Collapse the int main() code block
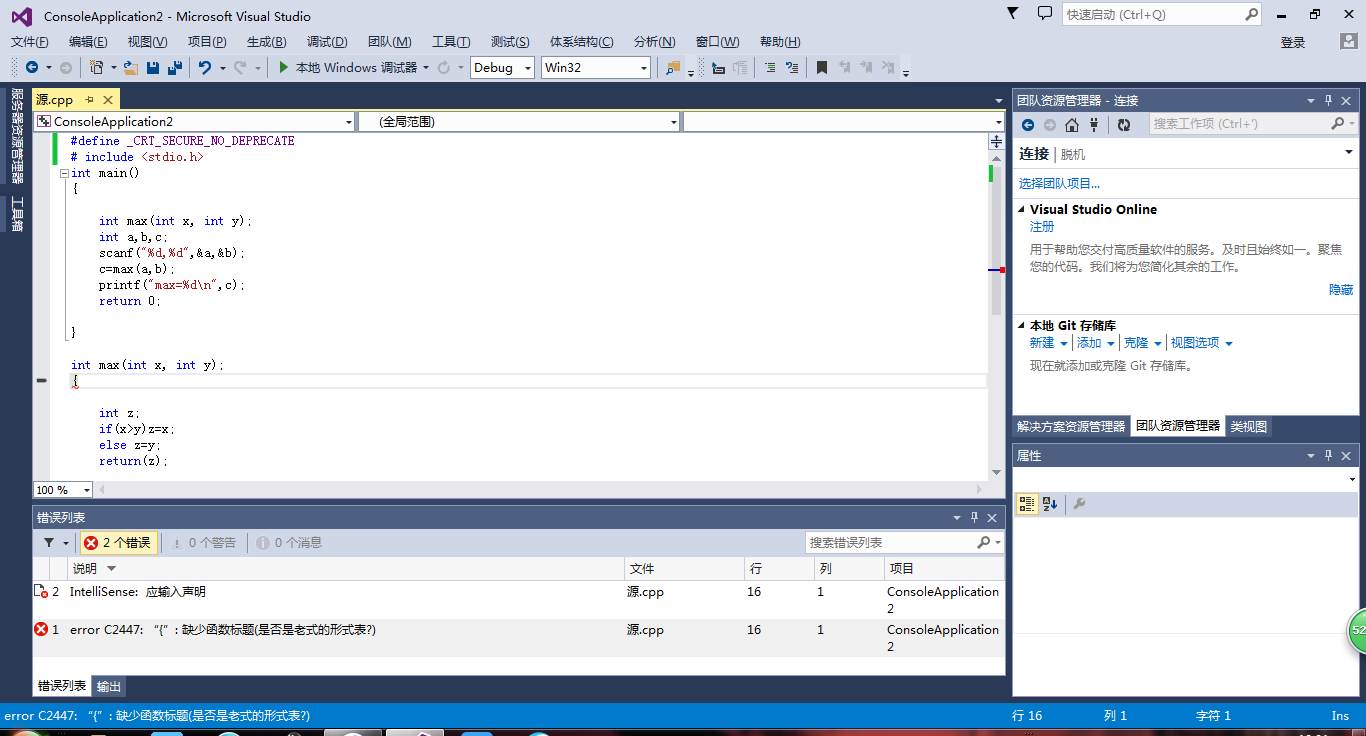This screenshot has height=736, width=1366. pyautogui.click(x=64, y=173)
